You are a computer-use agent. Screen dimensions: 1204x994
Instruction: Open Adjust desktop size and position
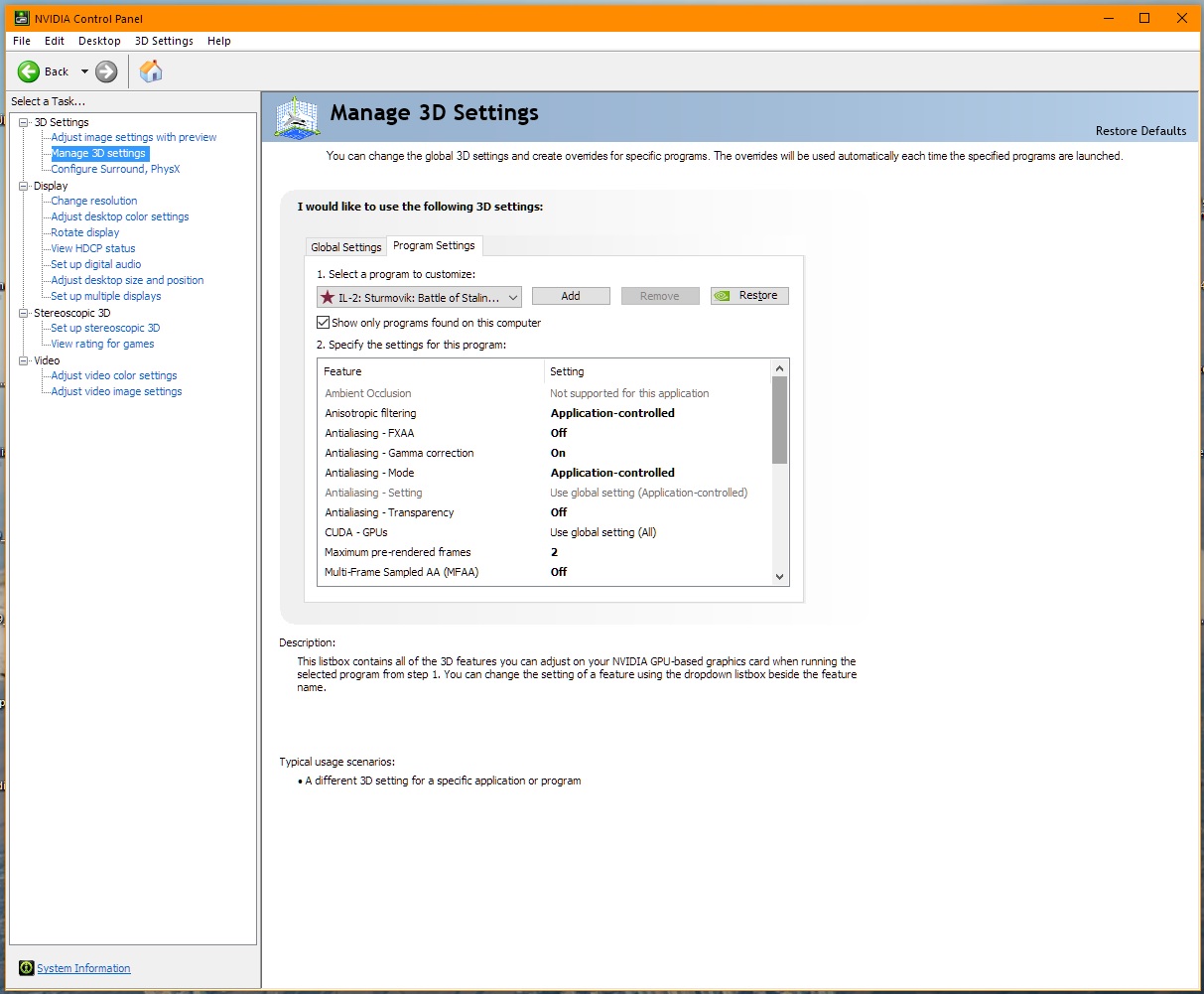point(127,280)
